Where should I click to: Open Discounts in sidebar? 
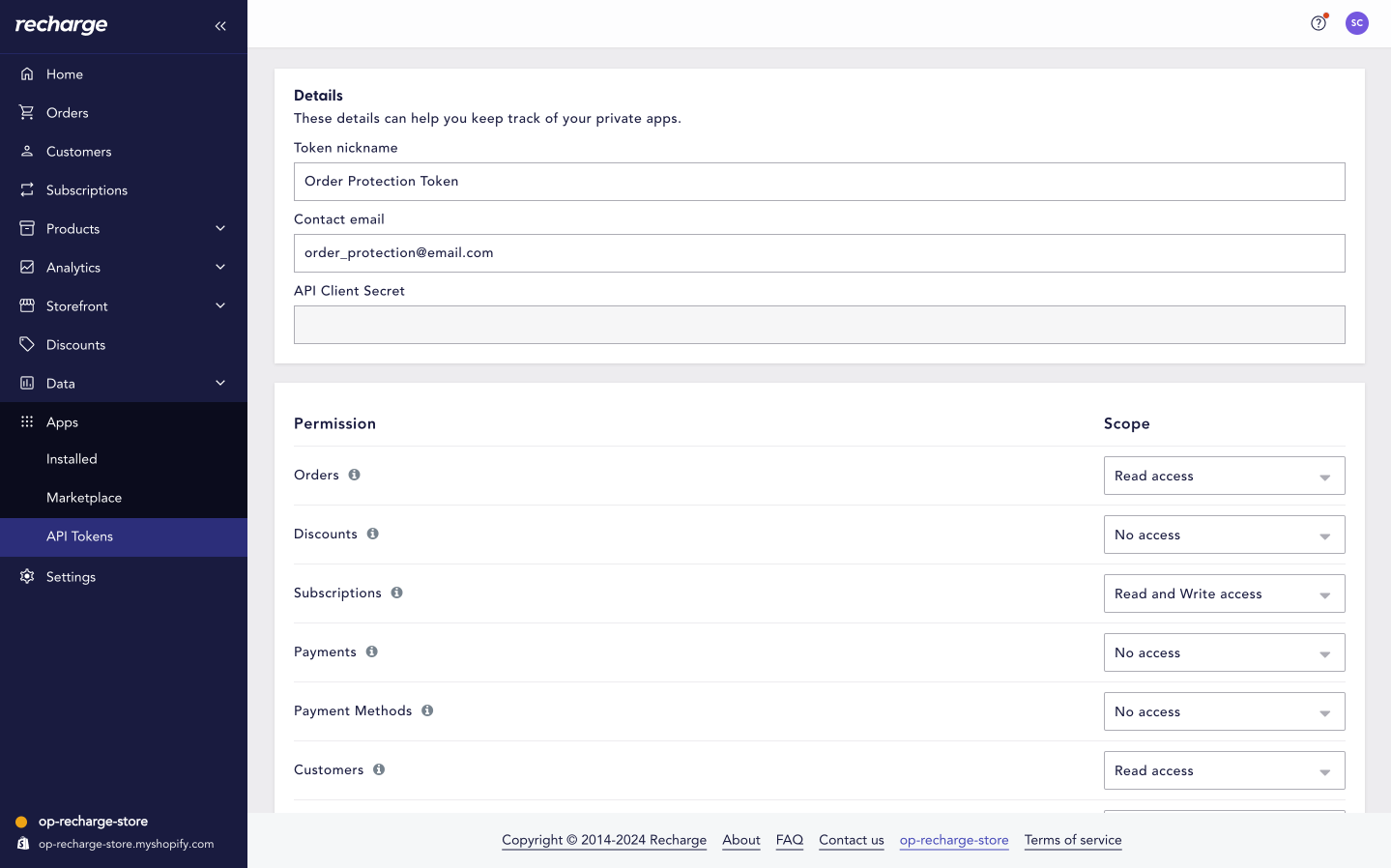(x=124, y=344)
